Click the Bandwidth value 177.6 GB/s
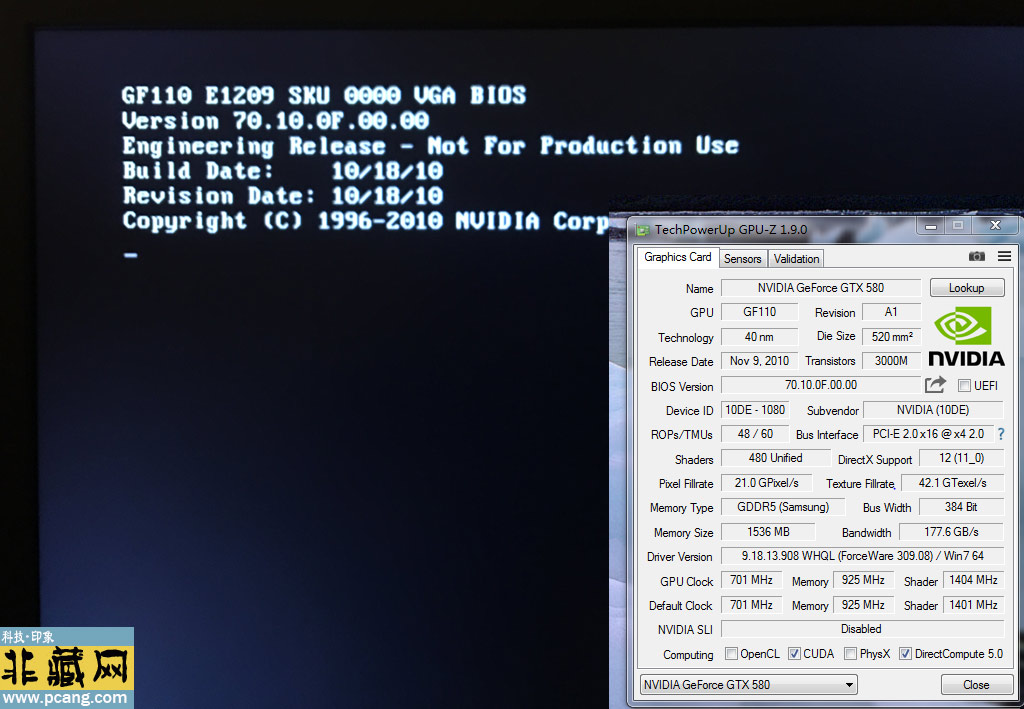 point(952,532)
